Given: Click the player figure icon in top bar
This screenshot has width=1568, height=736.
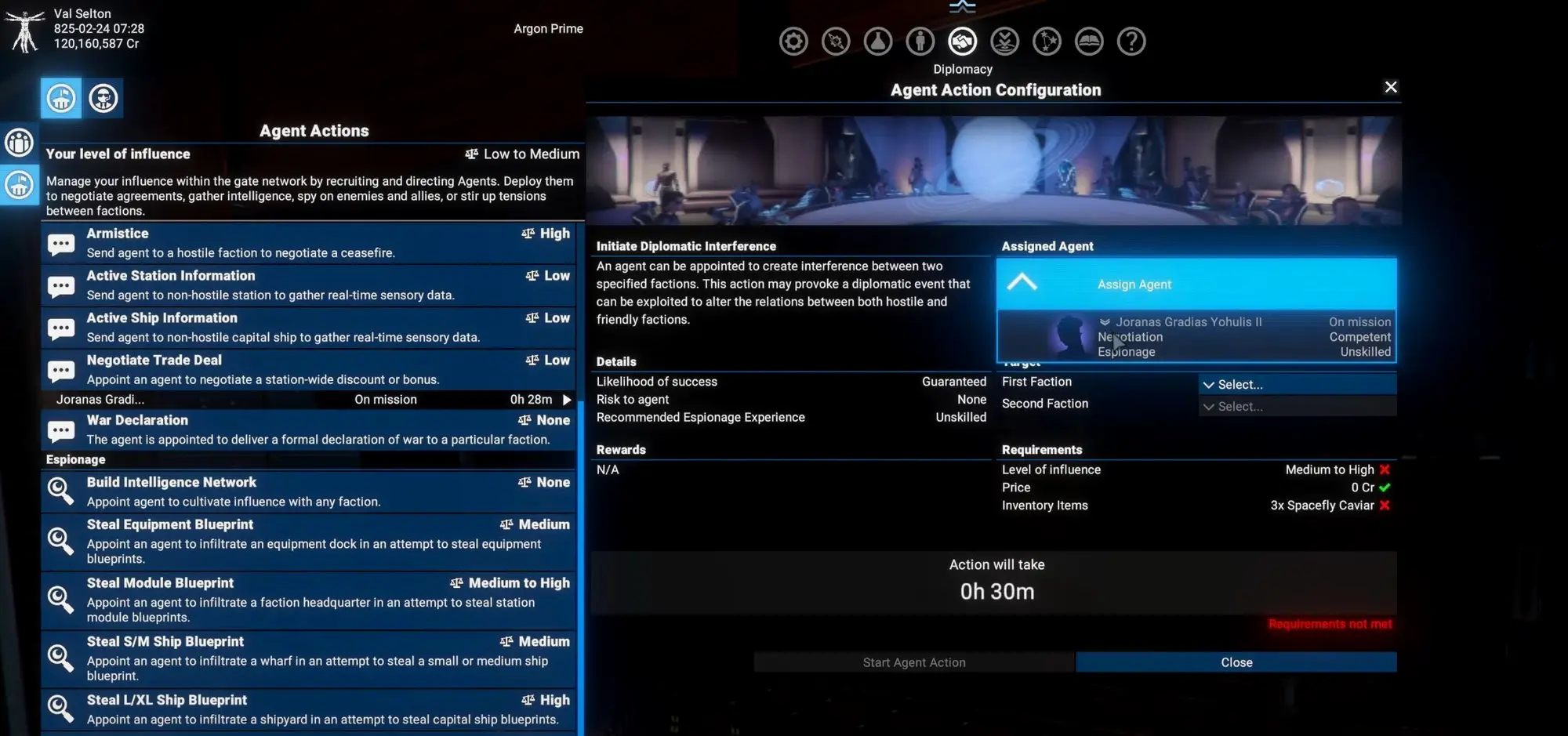Looking at the screenshot, I should (920, 41).
